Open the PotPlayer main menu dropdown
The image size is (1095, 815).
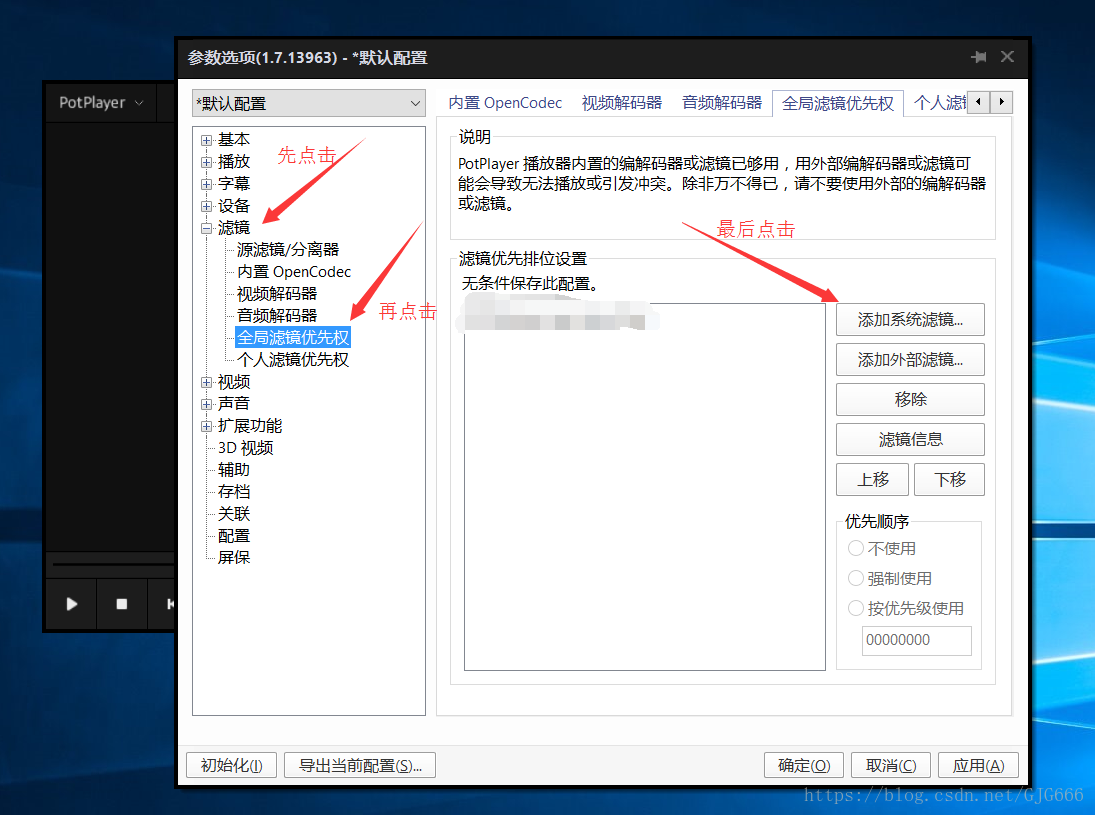[x=101, y=103]
